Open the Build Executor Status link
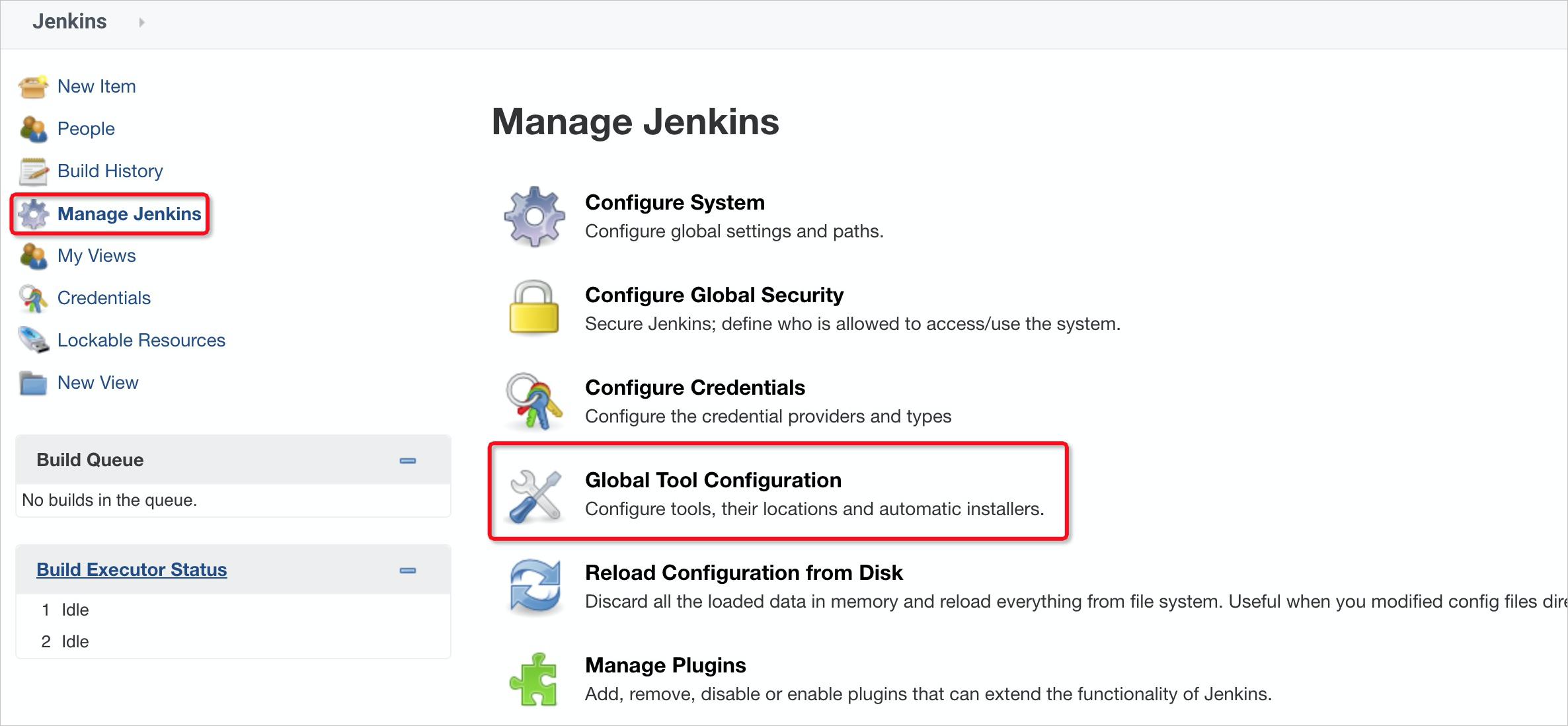 tap(132, 569)
